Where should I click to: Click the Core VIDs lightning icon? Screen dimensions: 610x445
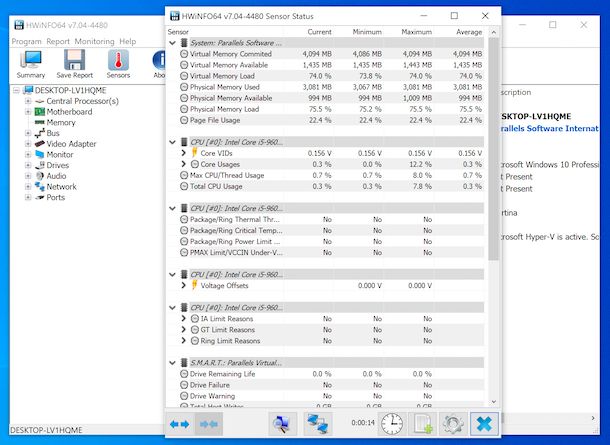coord(195,153)
